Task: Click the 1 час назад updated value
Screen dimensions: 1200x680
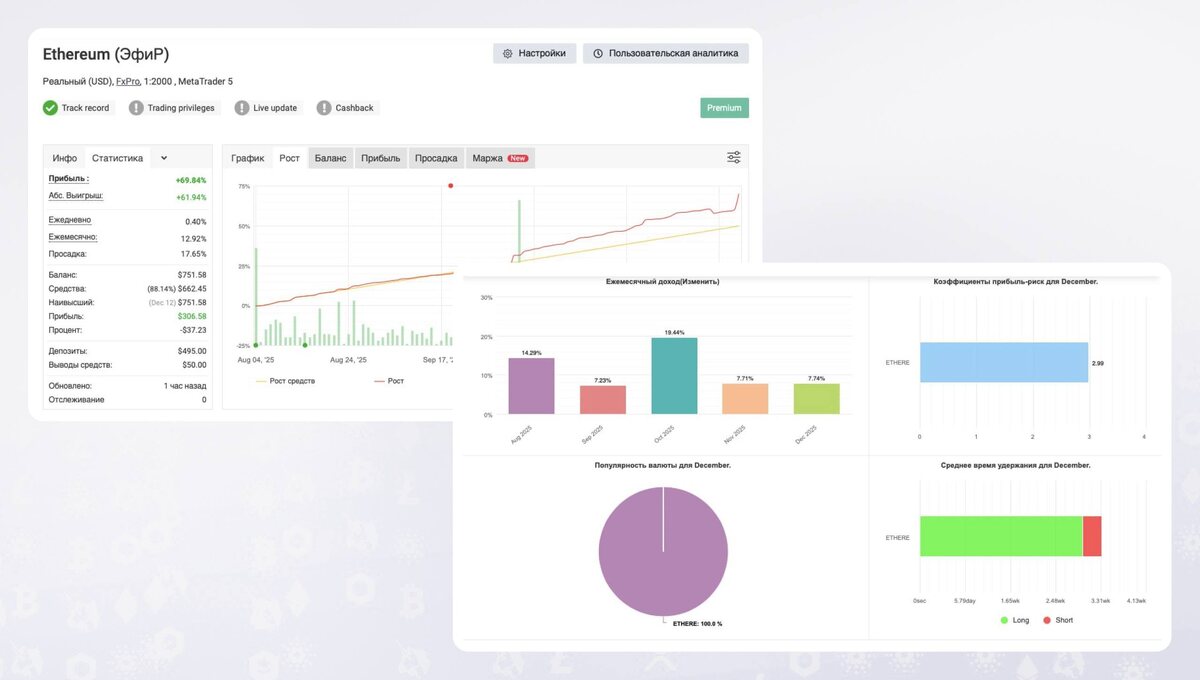Action: tap(185, 385)
